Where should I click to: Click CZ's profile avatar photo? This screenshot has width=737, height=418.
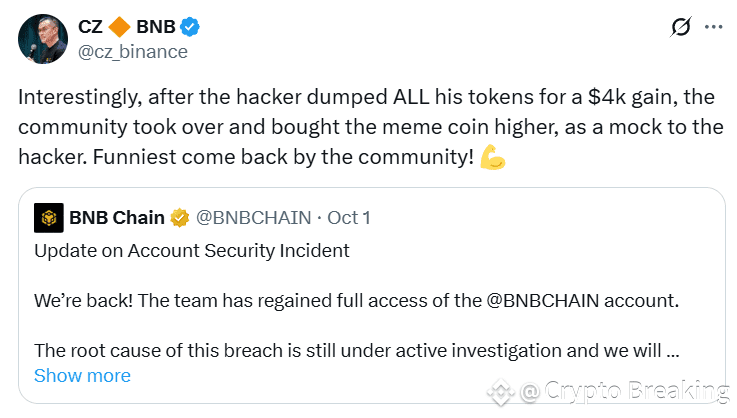[x=42, y=38]
